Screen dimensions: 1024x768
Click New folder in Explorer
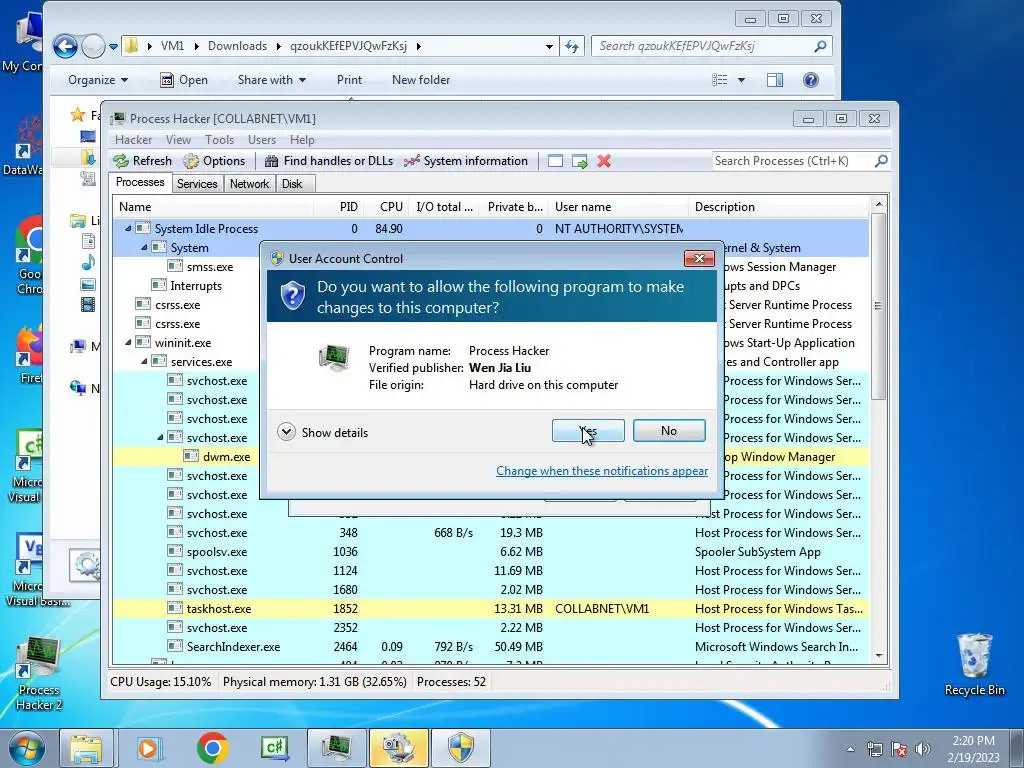421,80
